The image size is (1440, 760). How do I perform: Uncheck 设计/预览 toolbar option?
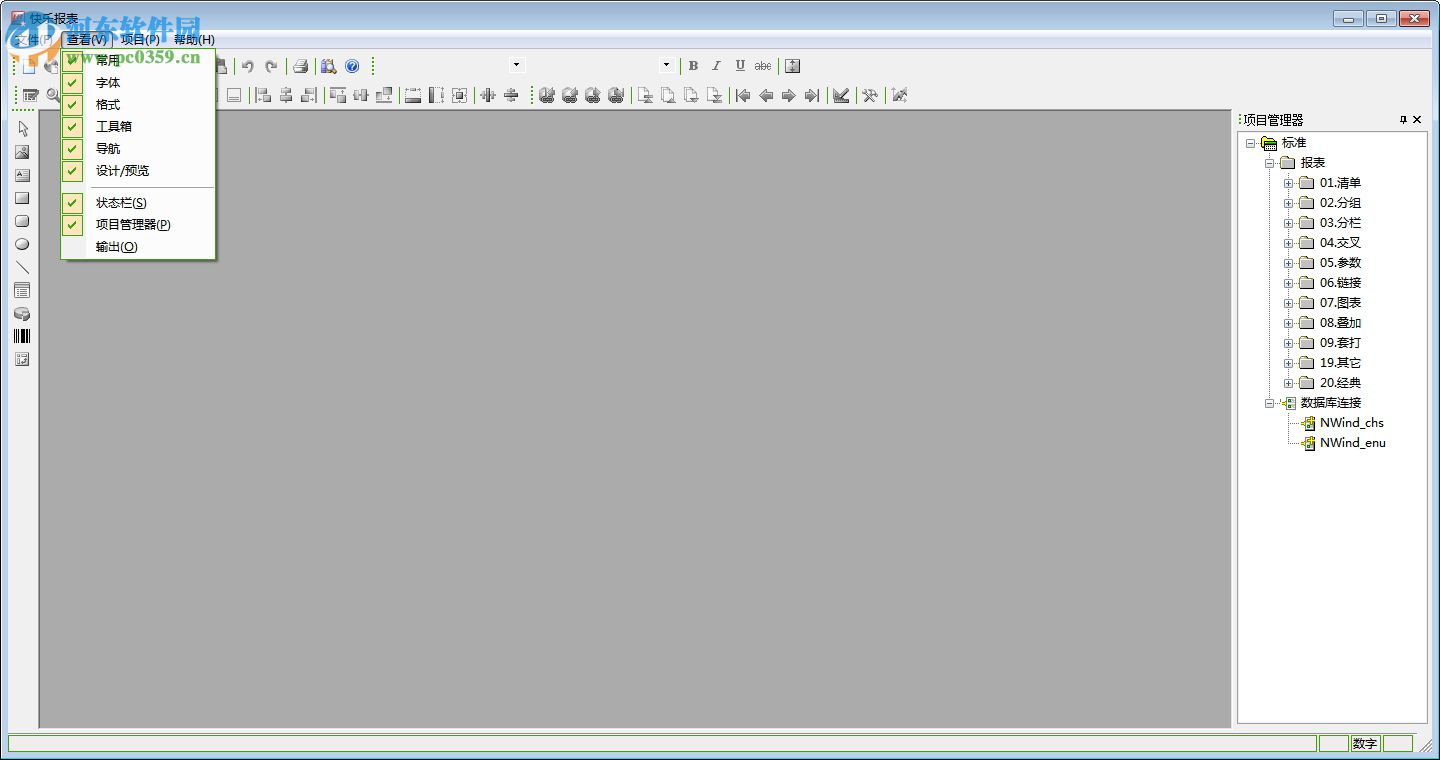tap(138, 170)
